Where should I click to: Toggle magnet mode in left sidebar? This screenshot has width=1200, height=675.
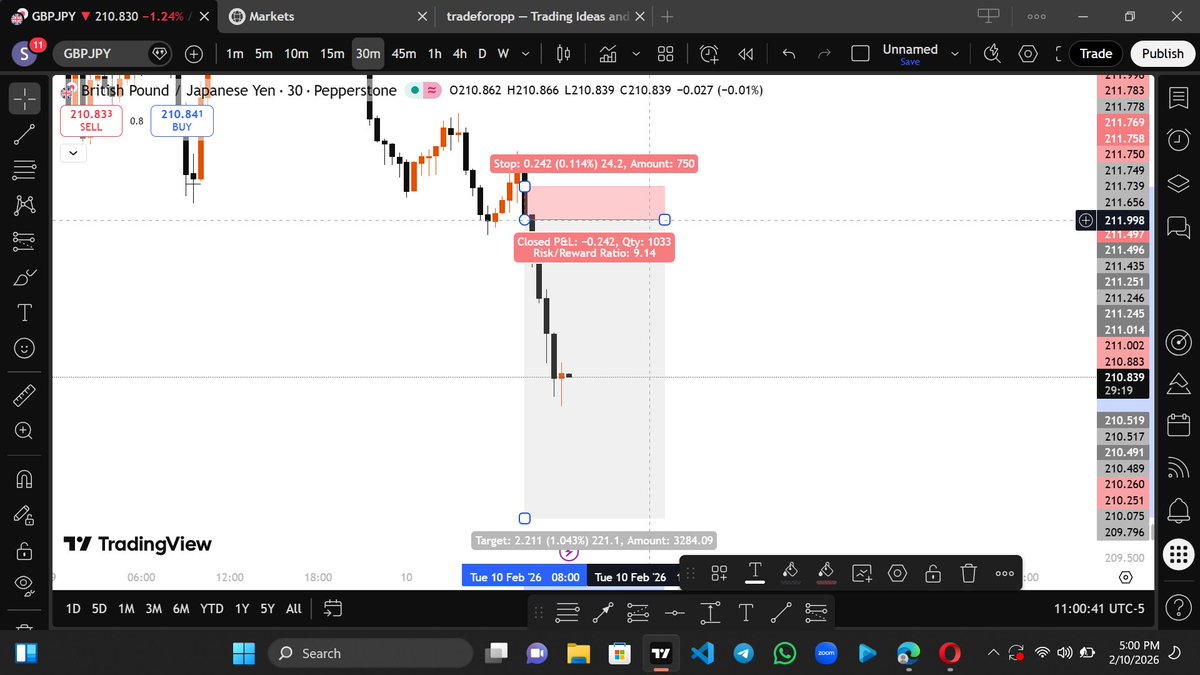[x=26, y=477]
